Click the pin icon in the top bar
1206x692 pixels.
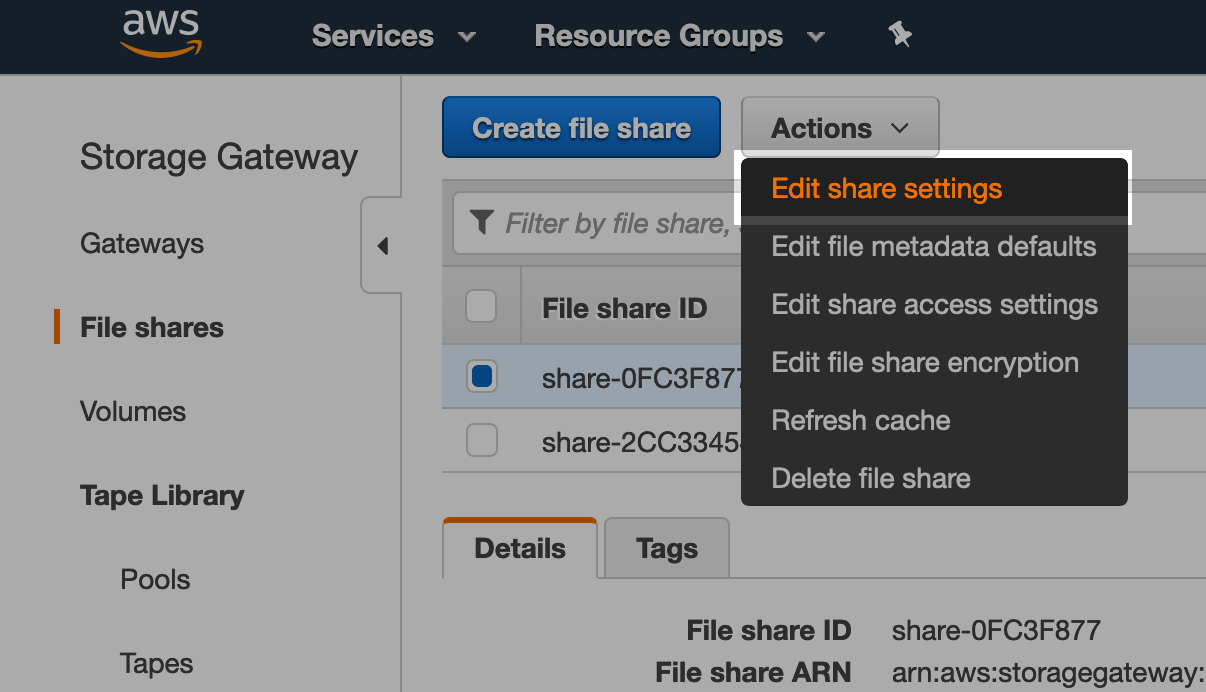[899, 35]
